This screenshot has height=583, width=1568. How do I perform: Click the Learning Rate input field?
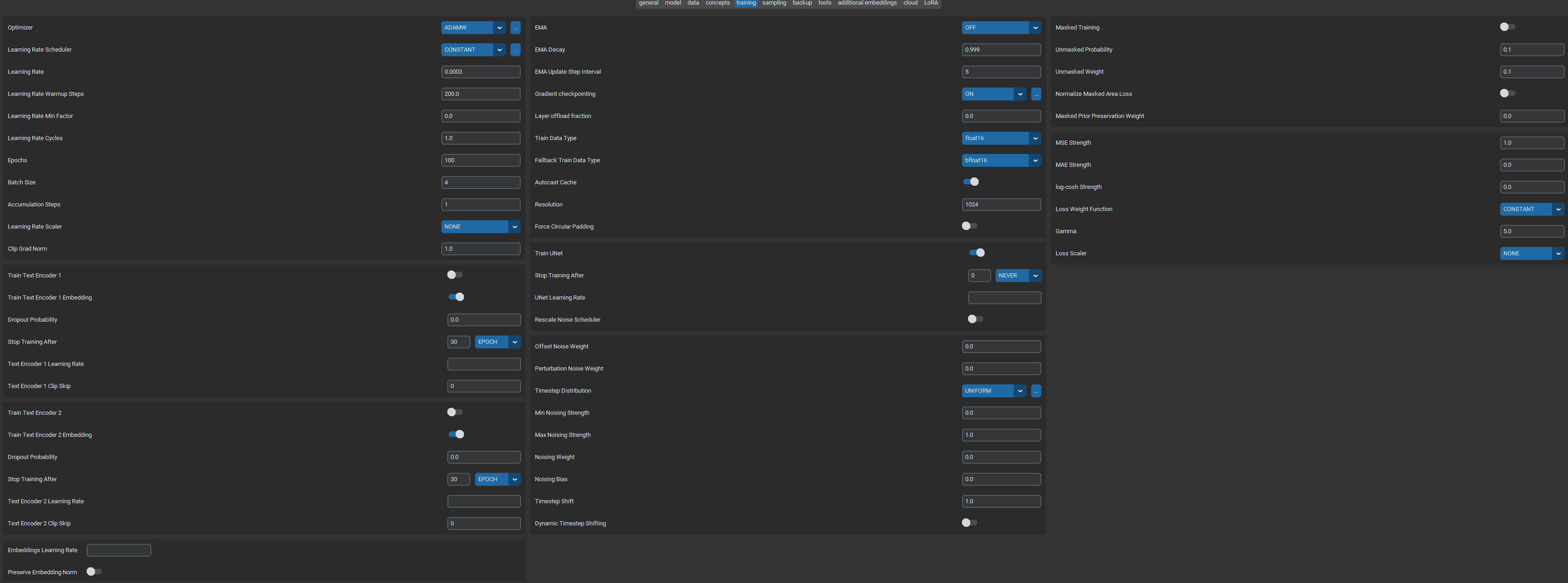point(480,72)
